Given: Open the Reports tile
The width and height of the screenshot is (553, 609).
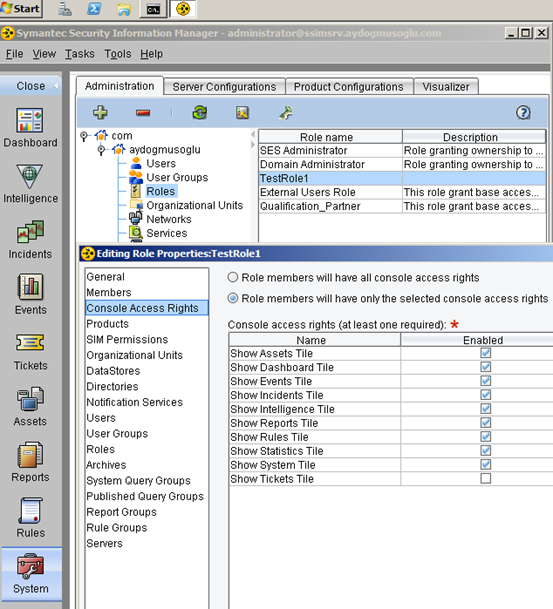Looking at the screenshot, I should (30, 462).
